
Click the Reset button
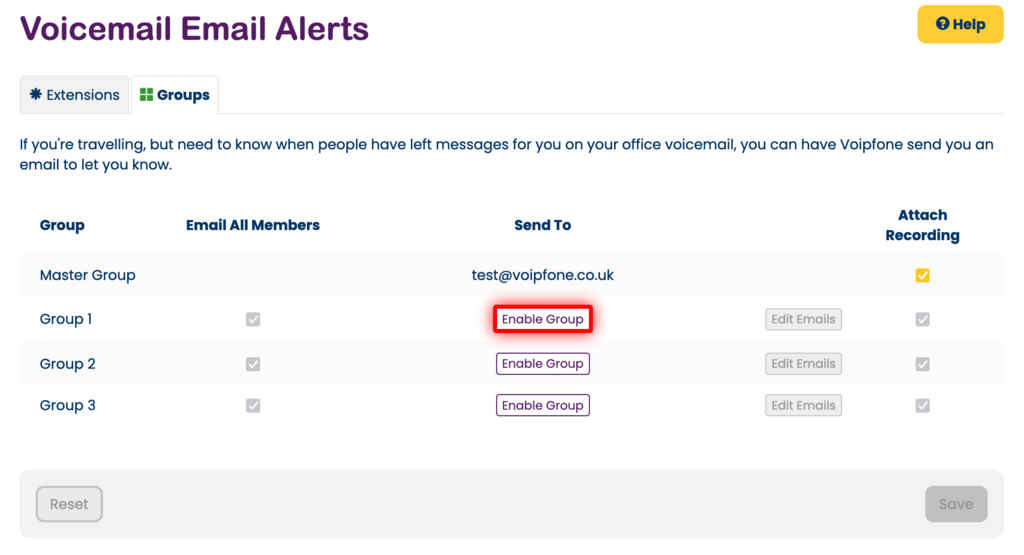(x=69, y=504)
